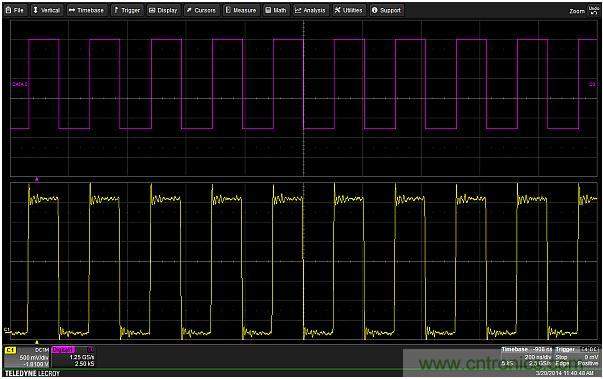Viewport: 603px width, 379px height.
Task: Click the Undo button at top right
Action: (594, 10)
